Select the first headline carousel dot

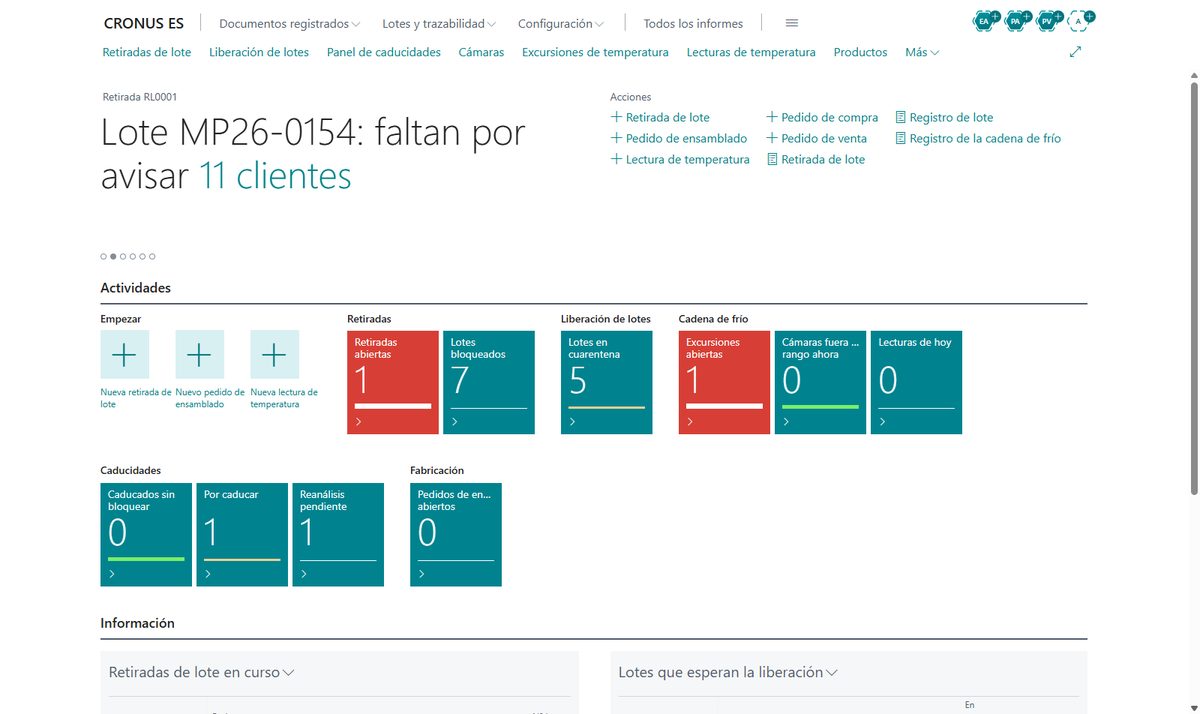pos(103,256)
